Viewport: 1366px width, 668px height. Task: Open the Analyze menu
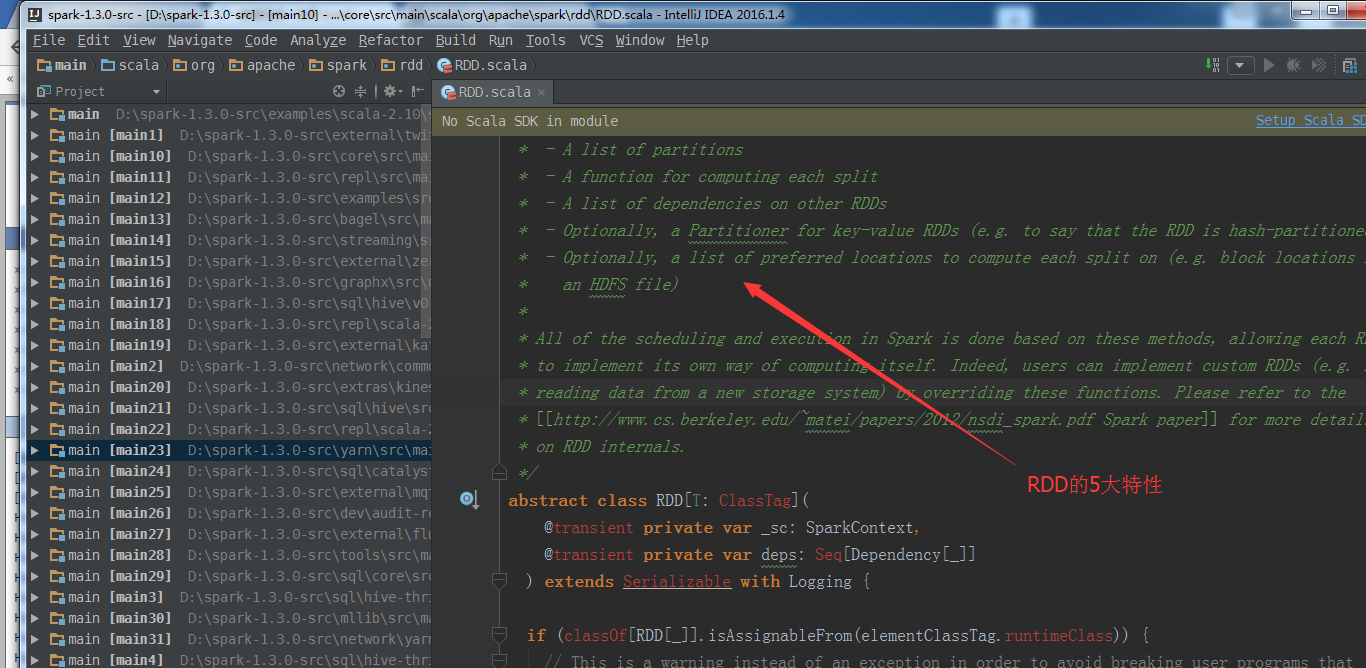pos(318,40)
